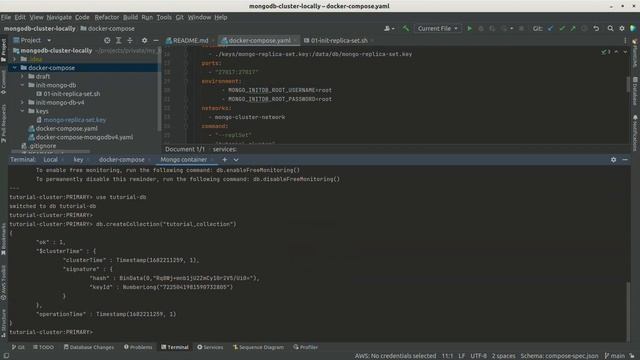Image resolution: width=640 pixels, height=360 pixels.
Task: Click the Git update project arrow
Action: pyautogui.click(x=551, y=29)
